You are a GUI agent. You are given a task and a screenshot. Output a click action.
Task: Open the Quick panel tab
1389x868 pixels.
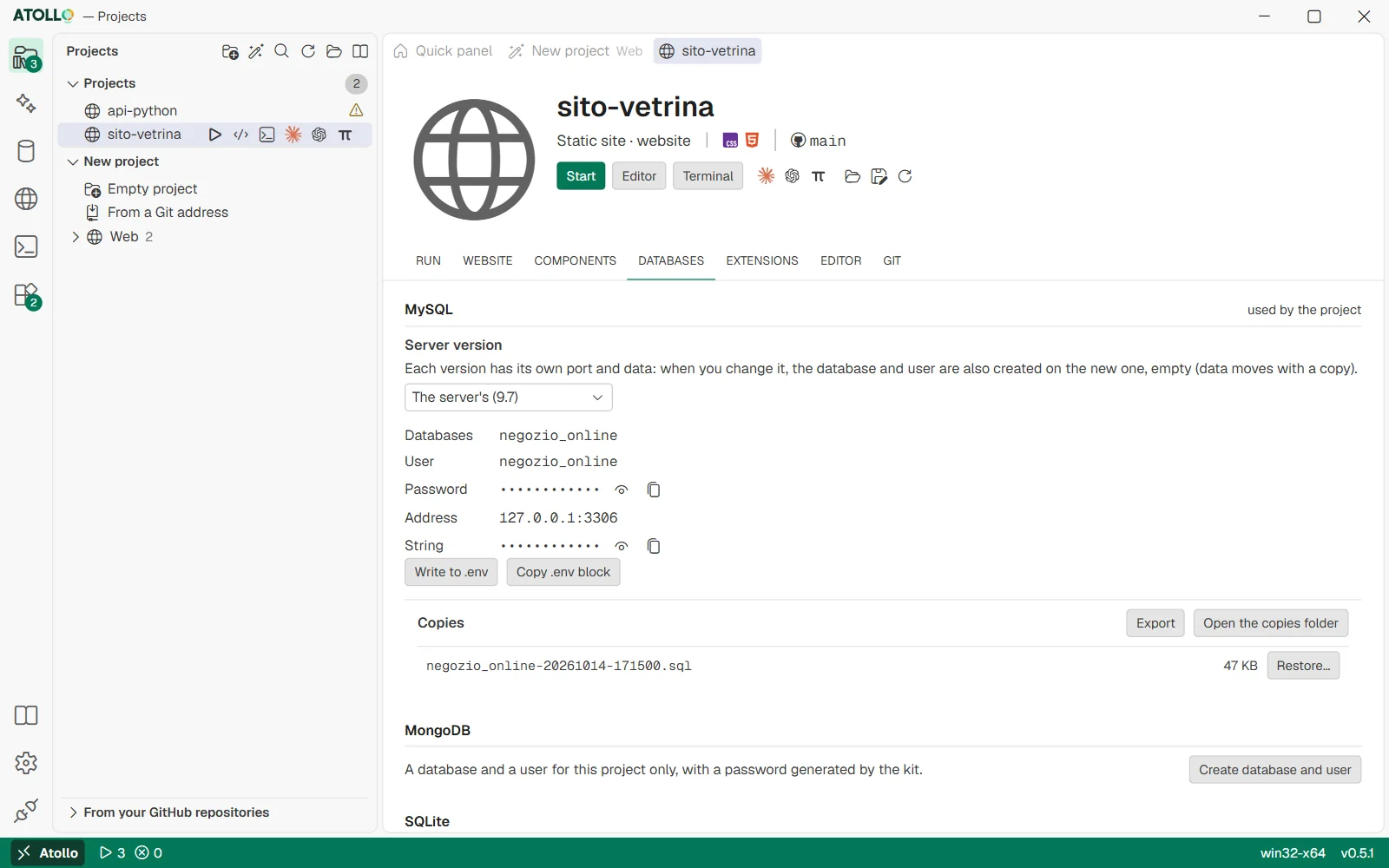pyautogui.click(x=443, y=51)
